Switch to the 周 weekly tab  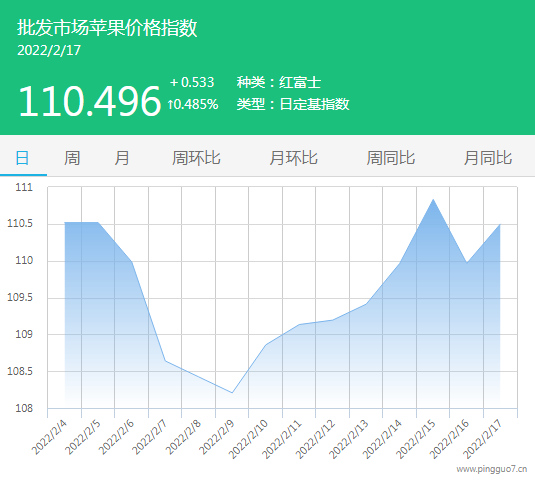pos(72,158)
